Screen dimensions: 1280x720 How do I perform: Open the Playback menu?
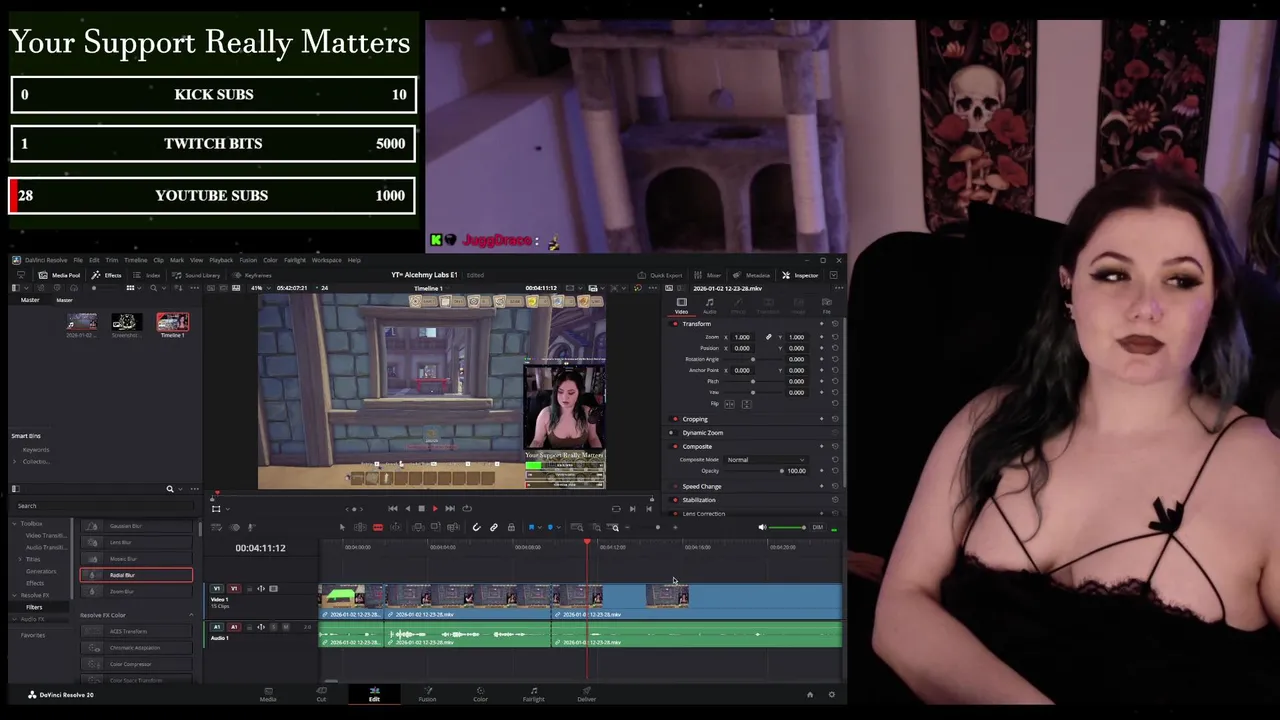(x=221, y=260)
